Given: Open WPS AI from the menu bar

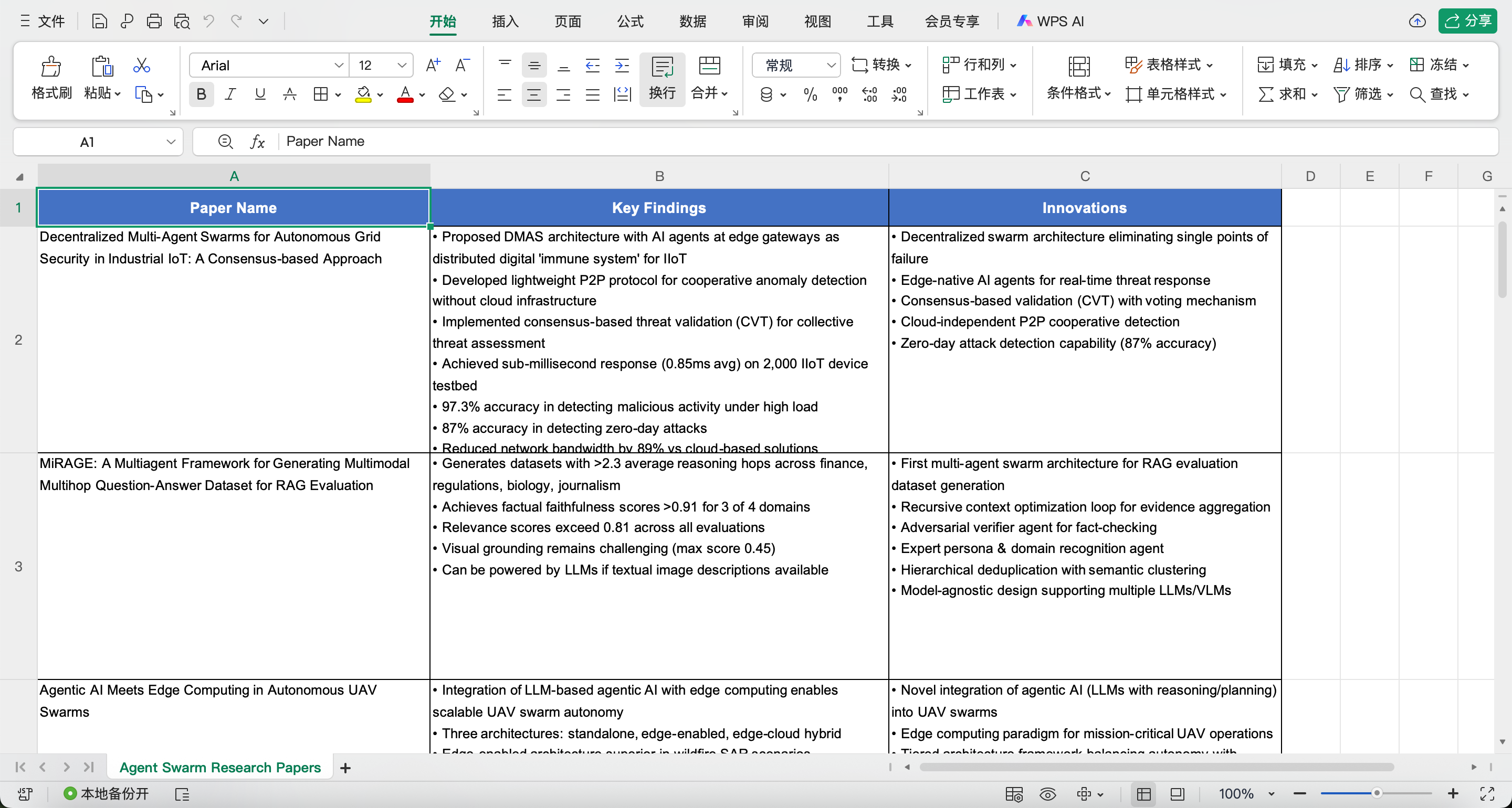Looking at the screenshot, I should click(x=1051, y=22).
